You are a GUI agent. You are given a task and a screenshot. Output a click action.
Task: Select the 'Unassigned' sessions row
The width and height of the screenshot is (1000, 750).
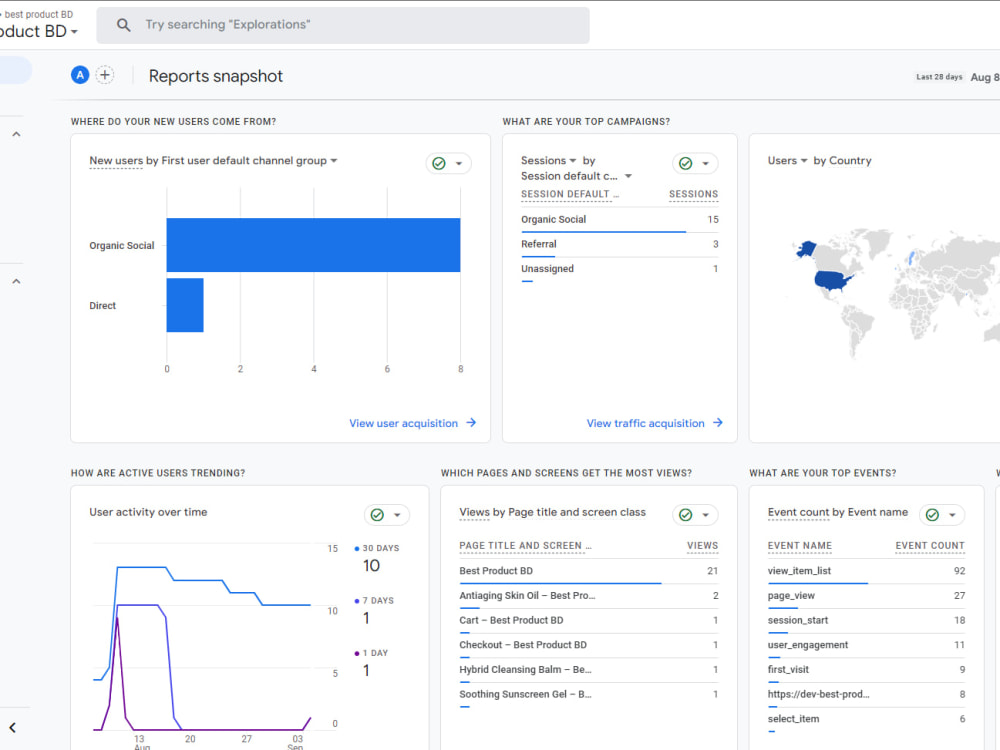[x=619, y=270]
